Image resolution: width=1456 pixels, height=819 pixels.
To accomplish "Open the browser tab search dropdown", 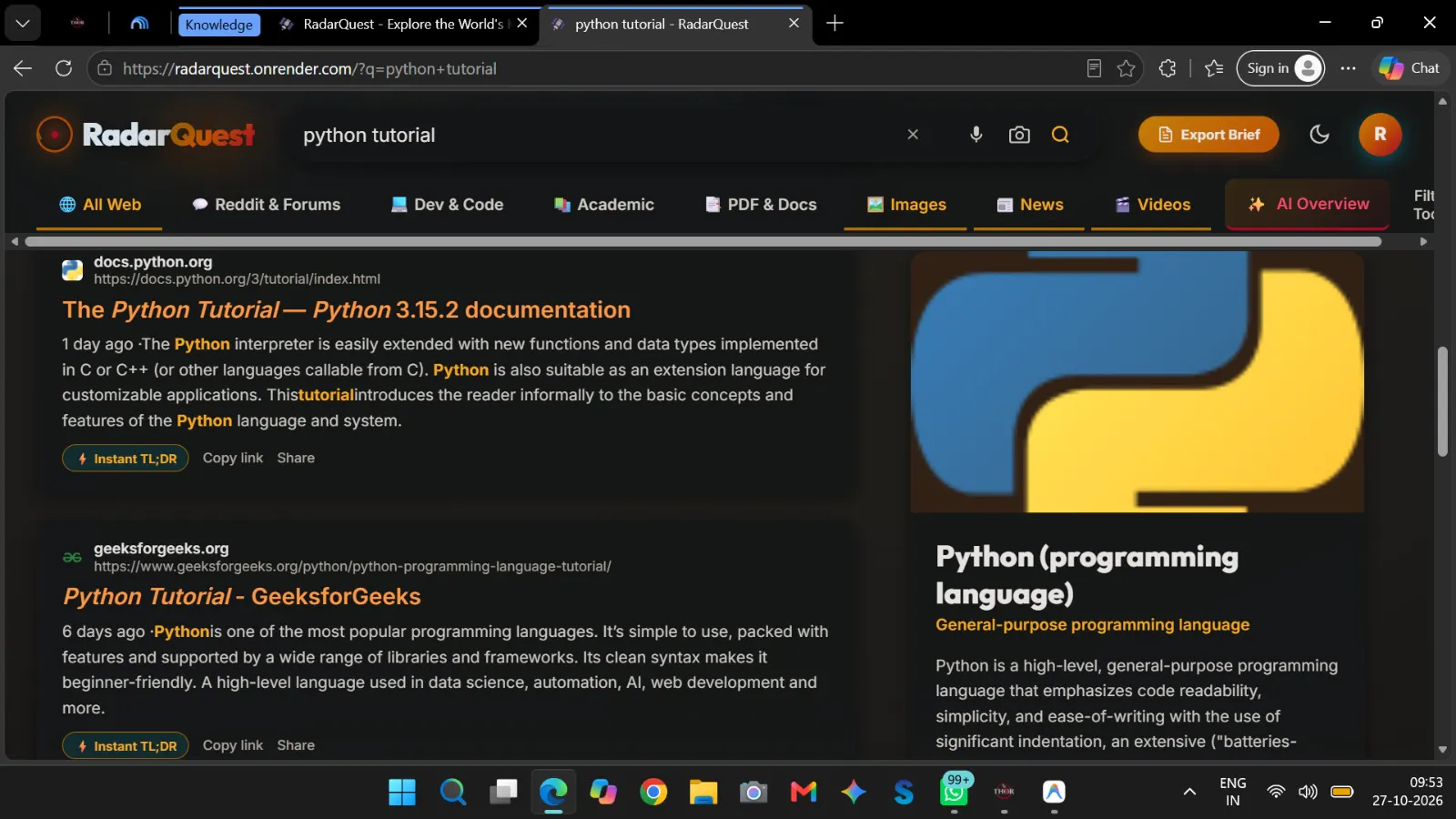I will tap(23, 23).
